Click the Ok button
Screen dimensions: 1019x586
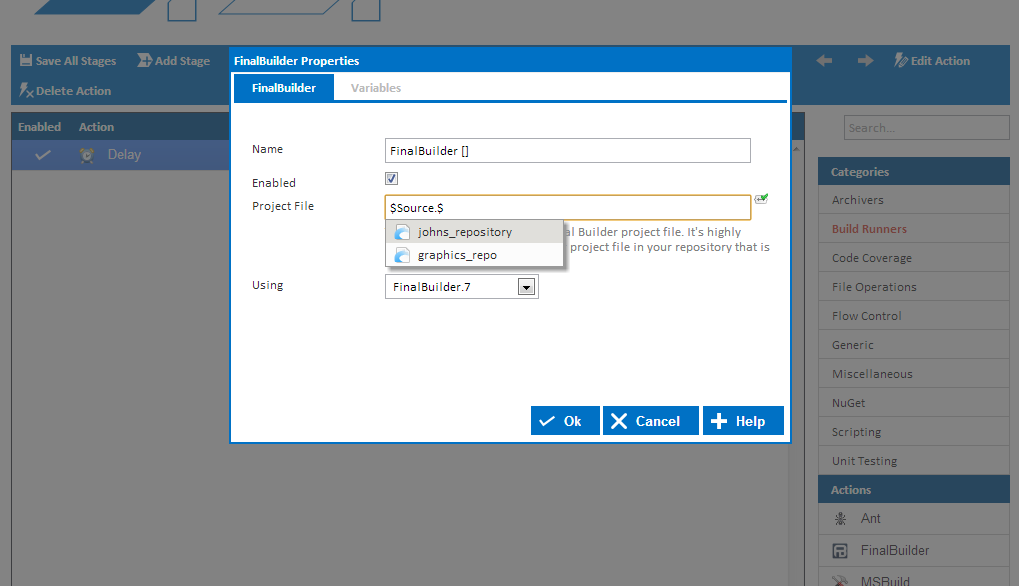click(x=565, y=421)
